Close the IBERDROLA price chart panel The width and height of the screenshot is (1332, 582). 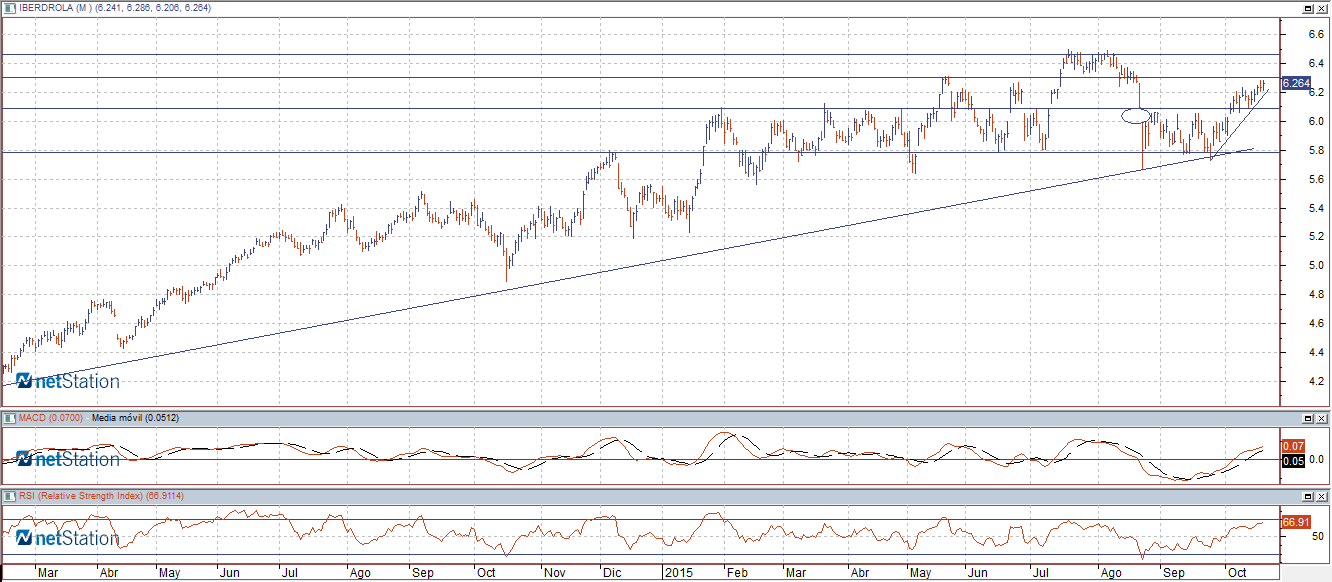[1321, 7]
